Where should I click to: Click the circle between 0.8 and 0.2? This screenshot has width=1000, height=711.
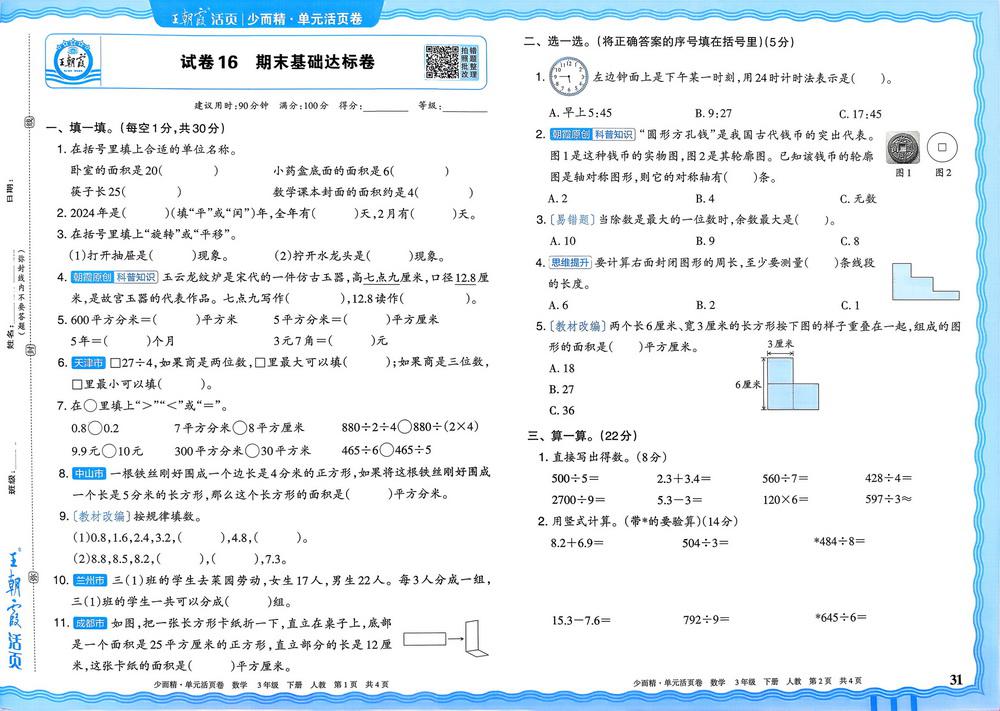coord(95,428)
